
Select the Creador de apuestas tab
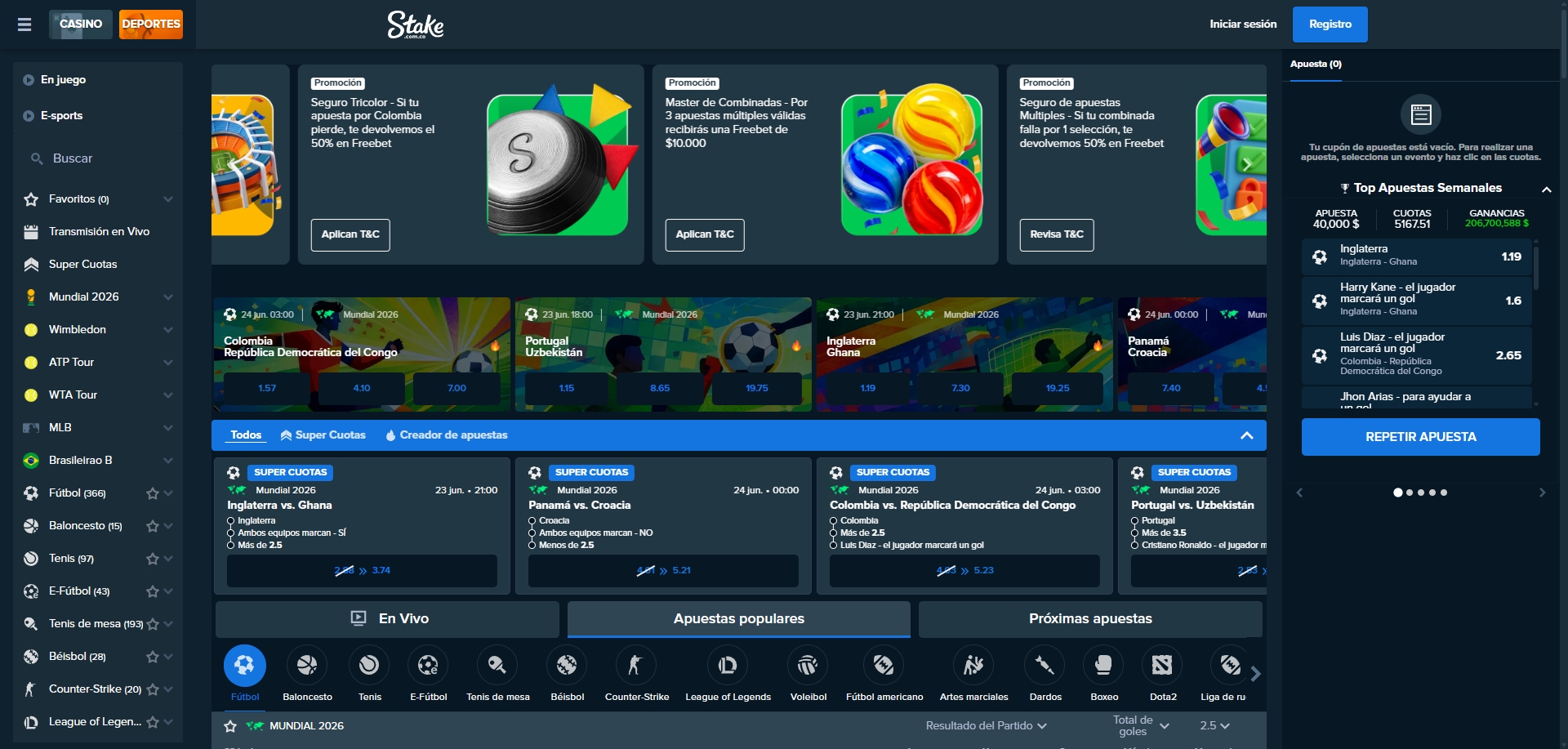click(x=446, y=435)
